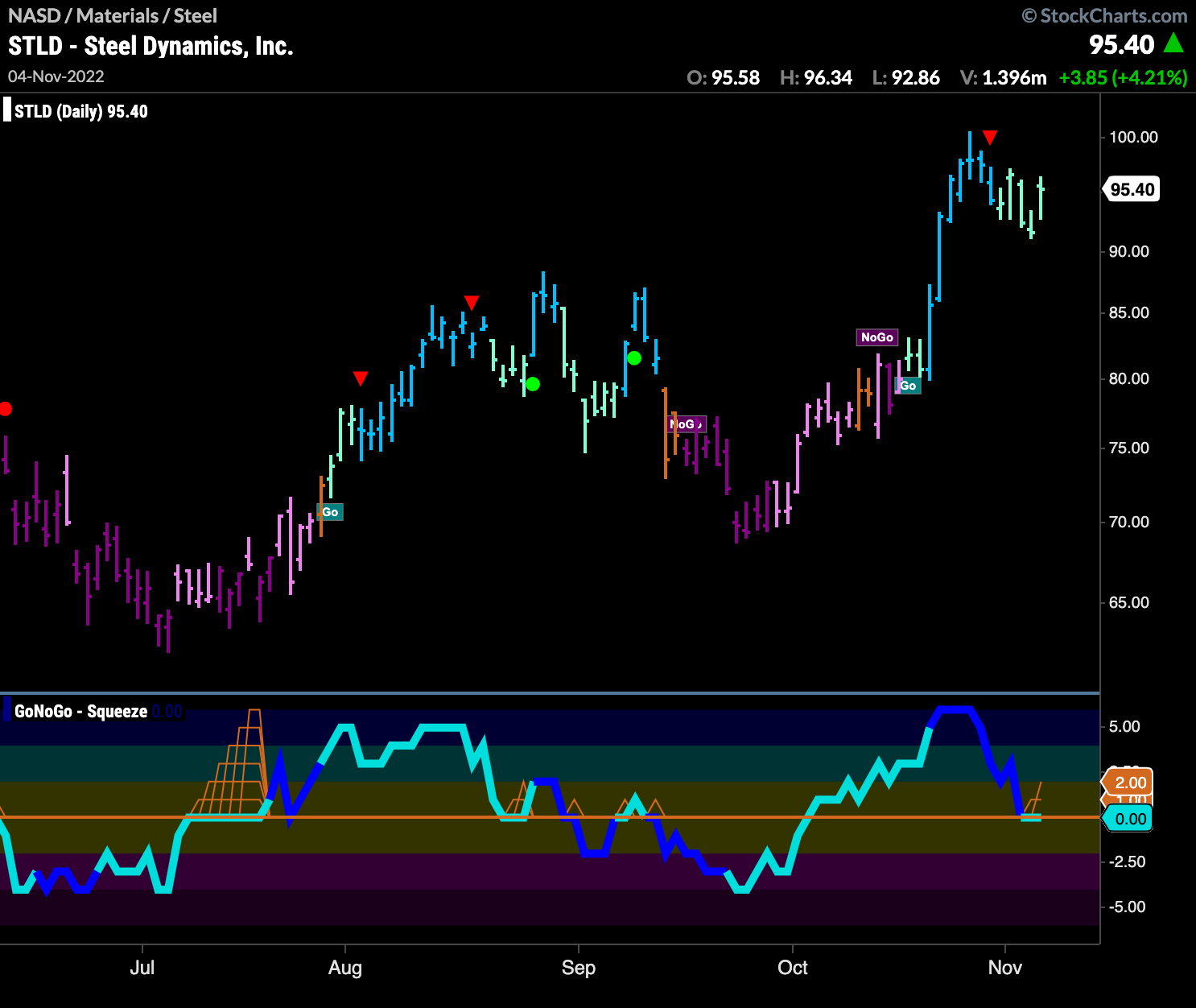Click the 'STLD - Steel Dynamics, Inc.' title
The image size is (1196, 1008).
pyautogui.click(x=151, y=46)
